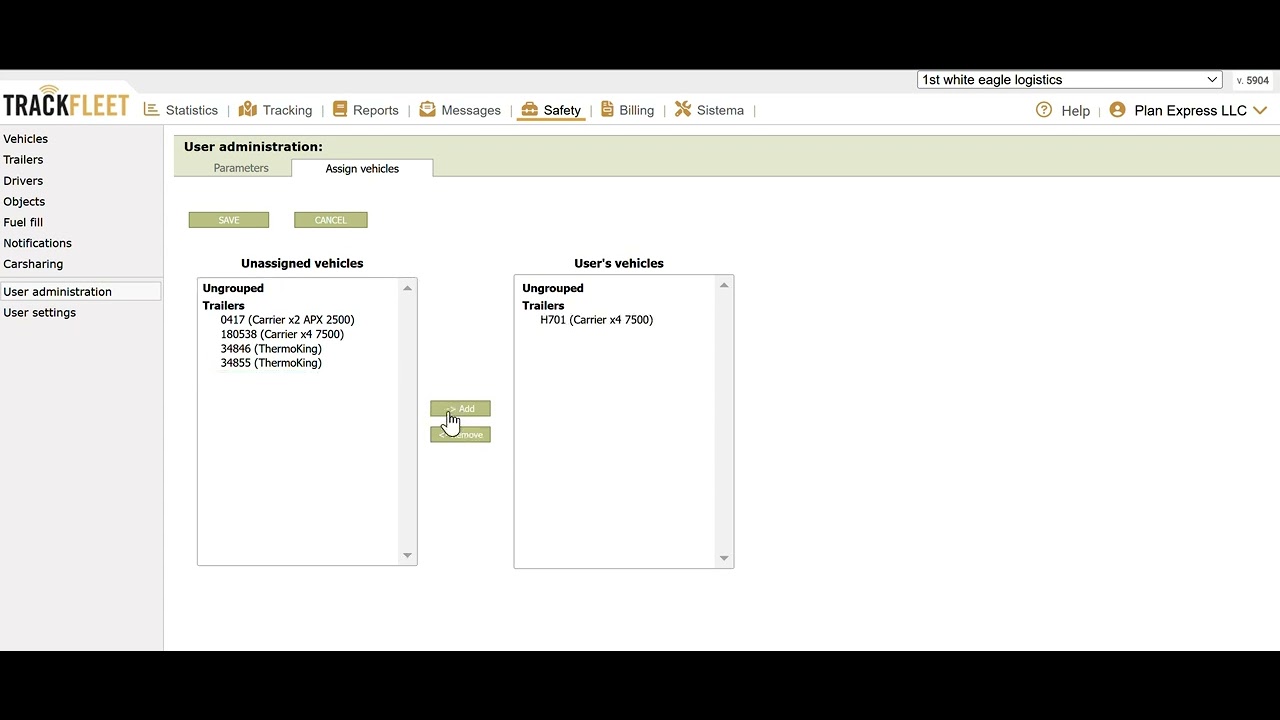The width and height of the screenshot is (1280, 720).
Task: Click Trailers group in User's vehicles list
Action: point(543,306)
